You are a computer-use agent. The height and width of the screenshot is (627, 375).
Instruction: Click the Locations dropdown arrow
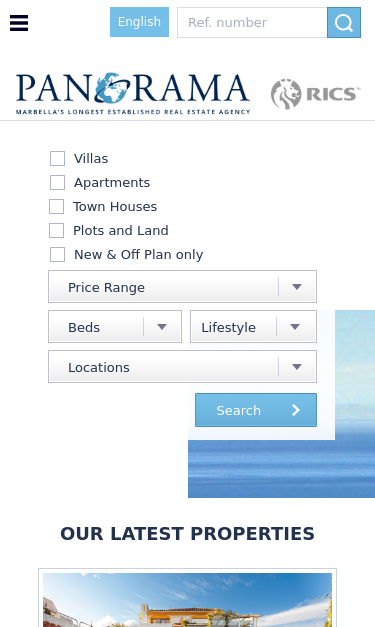pyautogui.click(x=297, y=367)
